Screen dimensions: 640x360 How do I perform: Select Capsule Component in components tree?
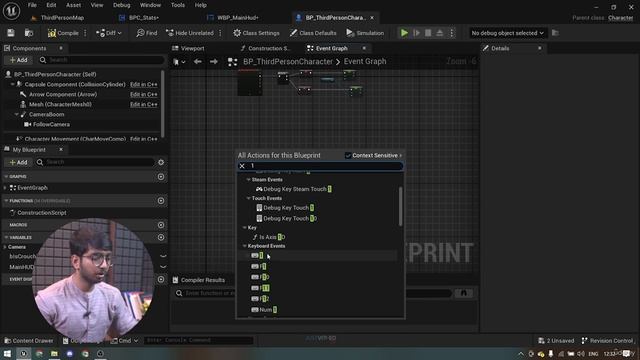click(x=75, y=84)
